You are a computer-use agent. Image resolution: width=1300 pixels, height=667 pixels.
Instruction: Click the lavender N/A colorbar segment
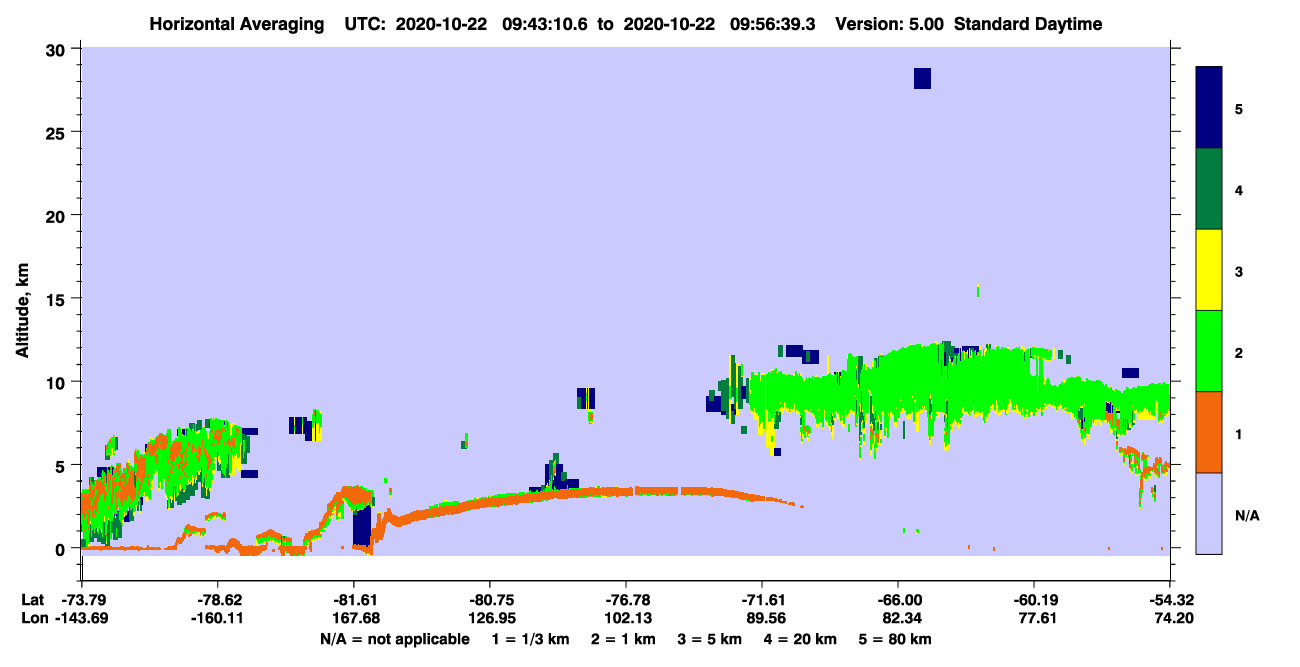[1209, 513]
